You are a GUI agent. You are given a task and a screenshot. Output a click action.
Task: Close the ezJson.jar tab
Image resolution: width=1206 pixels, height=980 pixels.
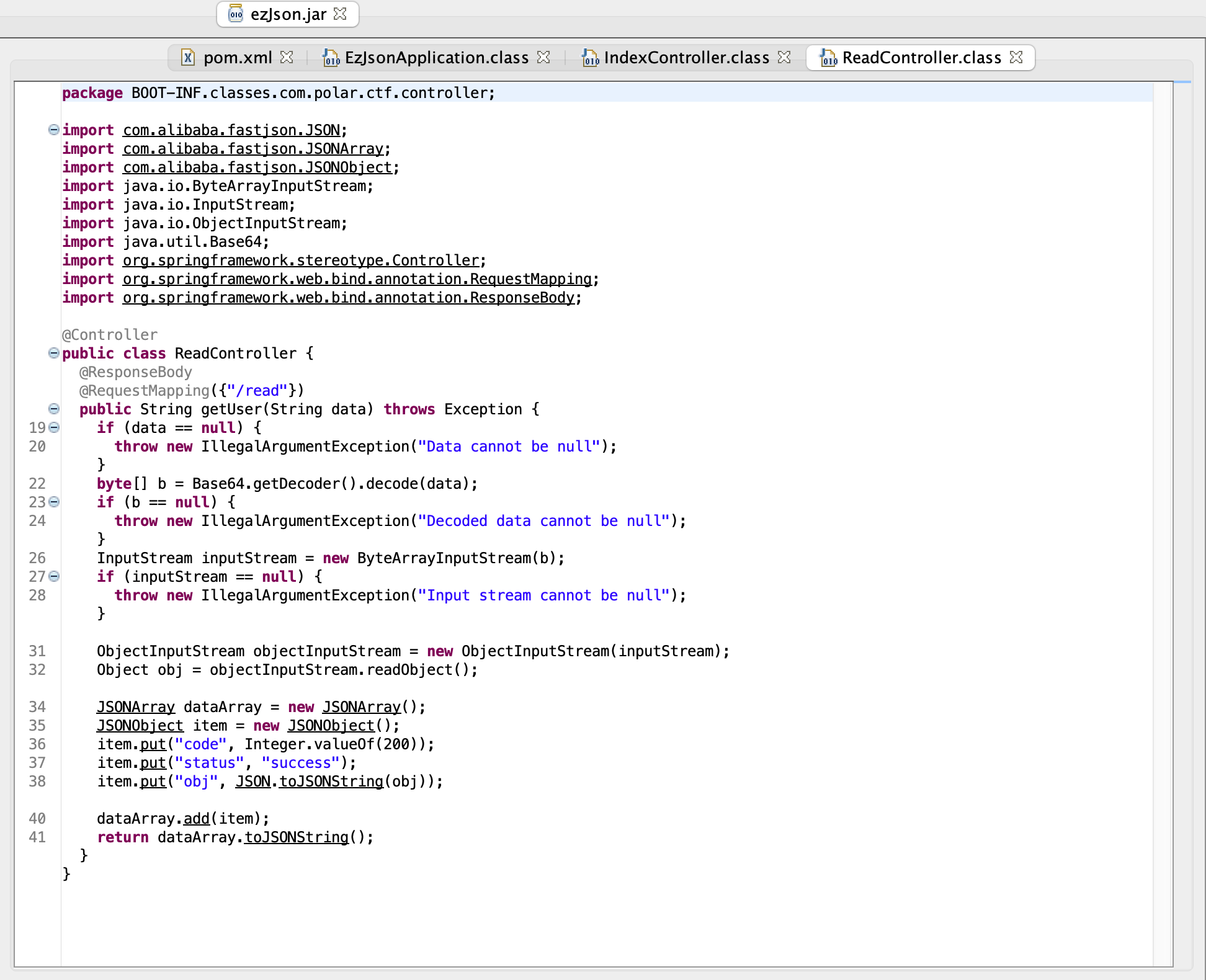click(340, 14)
